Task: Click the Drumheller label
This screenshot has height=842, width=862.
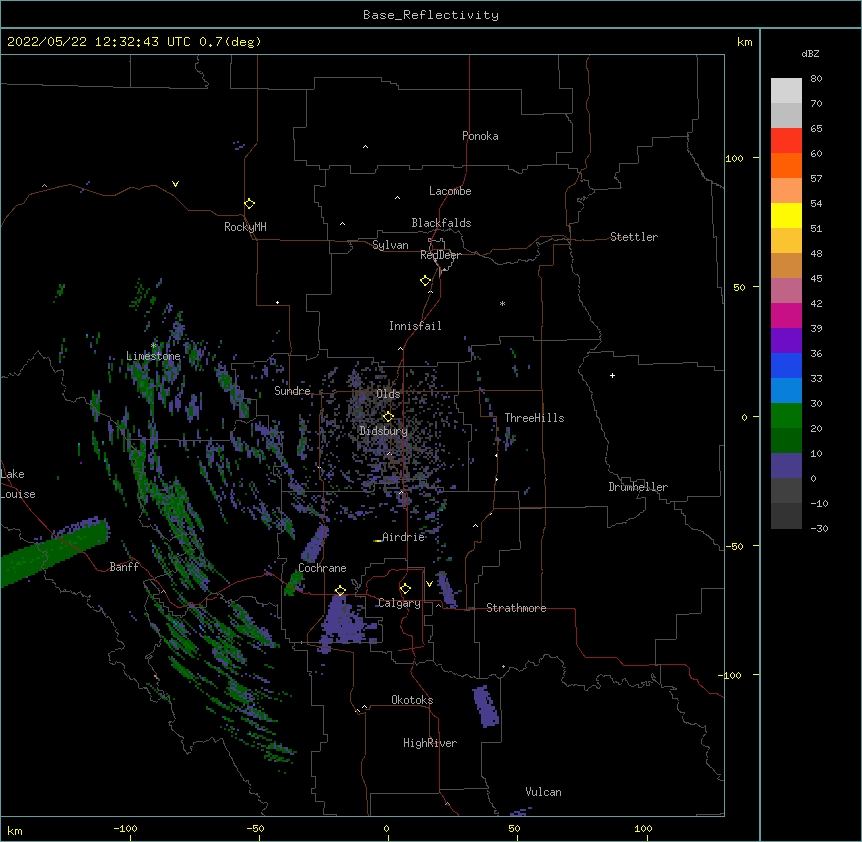Action: [x=638, y=487]
